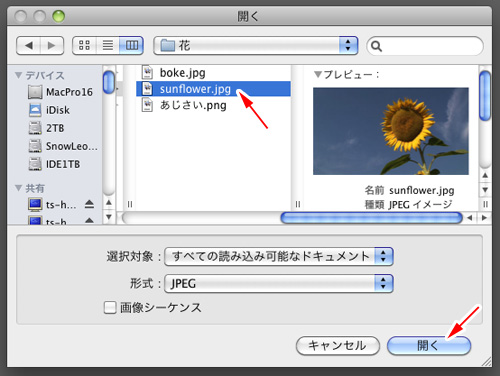Click the sidebar vertical scrollbar thumb
Image resolution: width=500 pixels, height=376 pixels.
[109, 82]
